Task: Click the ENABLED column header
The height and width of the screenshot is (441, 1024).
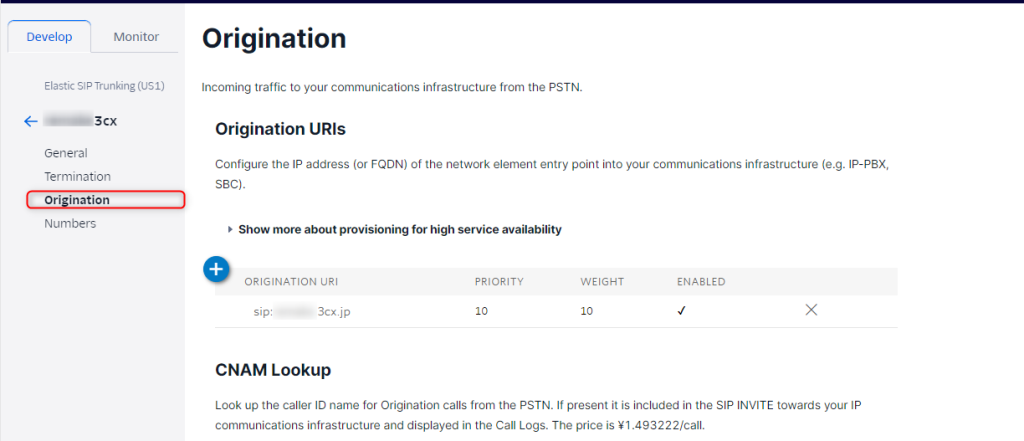Action: click(x=701, y=282)
